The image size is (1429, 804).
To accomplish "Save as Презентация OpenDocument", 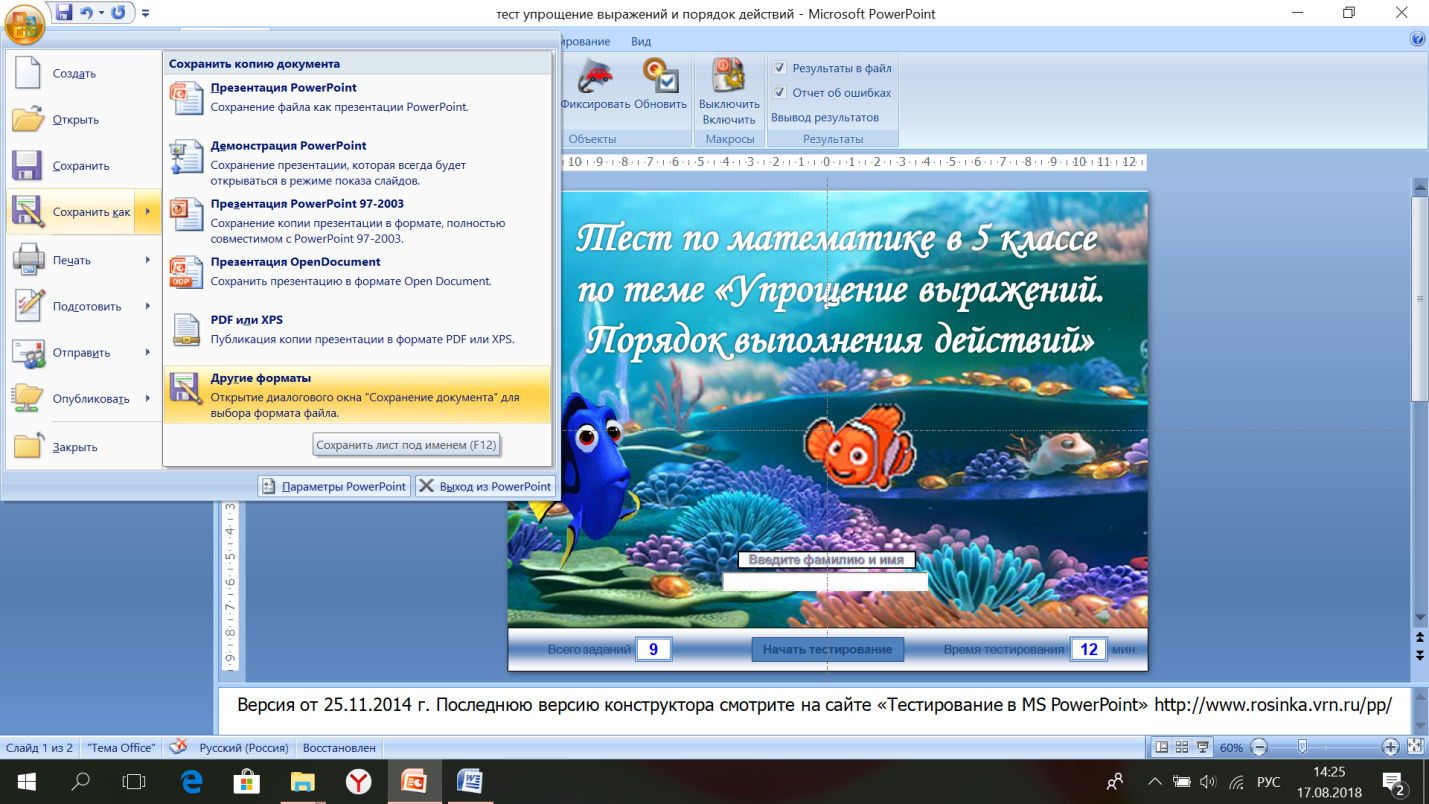I will coord(357,271).
